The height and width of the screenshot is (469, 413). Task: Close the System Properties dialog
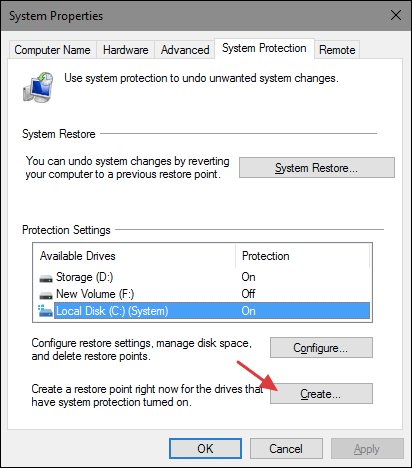396,15
